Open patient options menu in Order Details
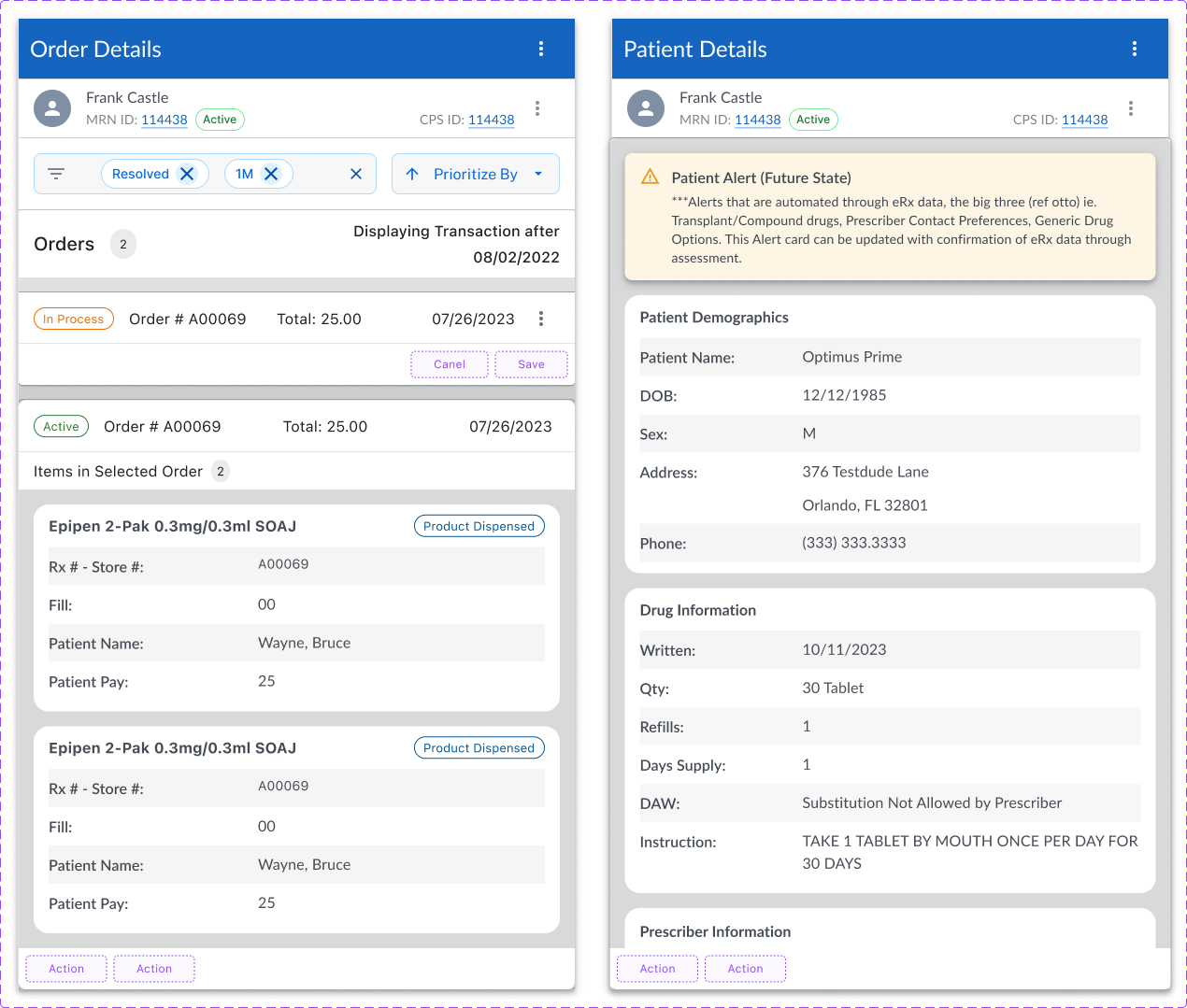The width and height of the screenshot is (1187, 1008). 537,108
